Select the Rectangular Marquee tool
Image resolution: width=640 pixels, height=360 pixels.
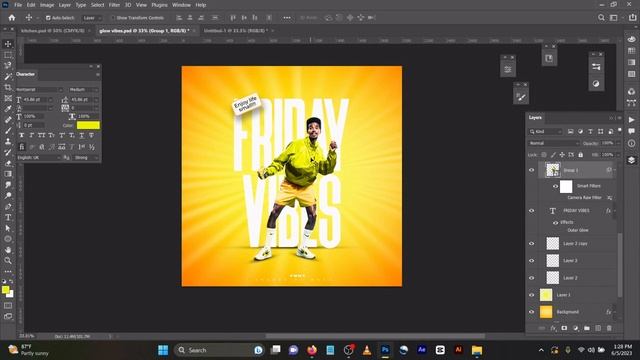(x=8, y=55)
